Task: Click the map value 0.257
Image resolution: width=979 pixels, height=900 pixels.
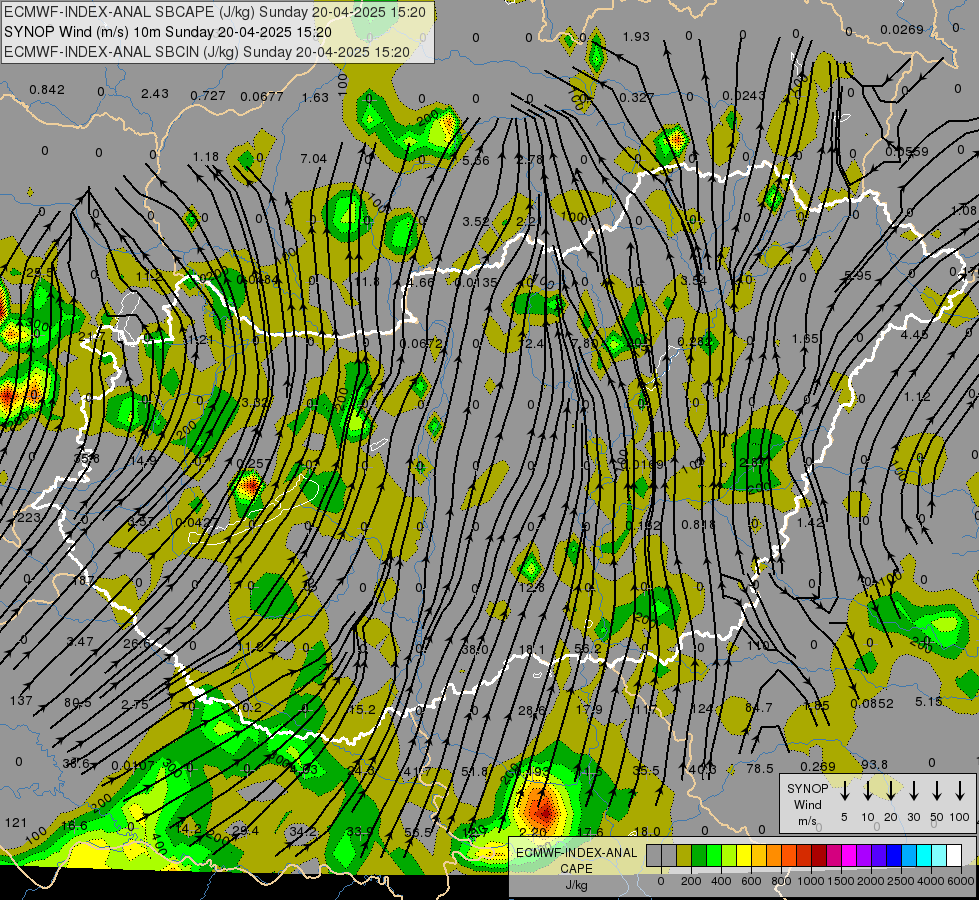Action: pyautogui.click(x=254, y=464)
